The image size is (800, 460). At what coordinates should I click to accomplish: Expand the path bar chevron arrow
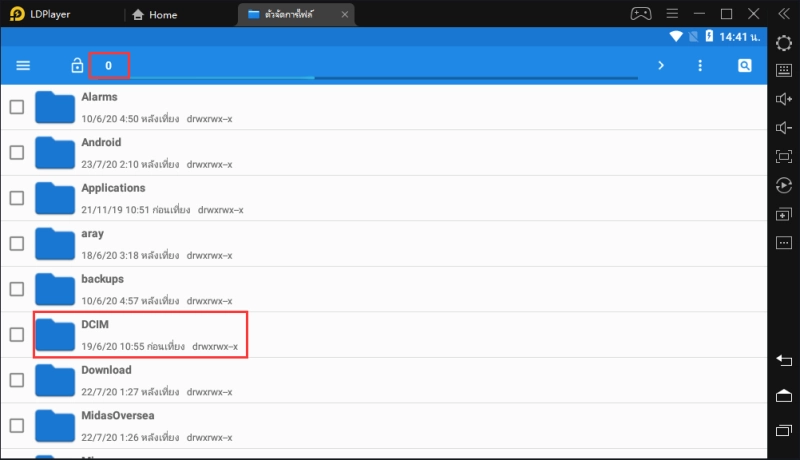tap(660, 66)
